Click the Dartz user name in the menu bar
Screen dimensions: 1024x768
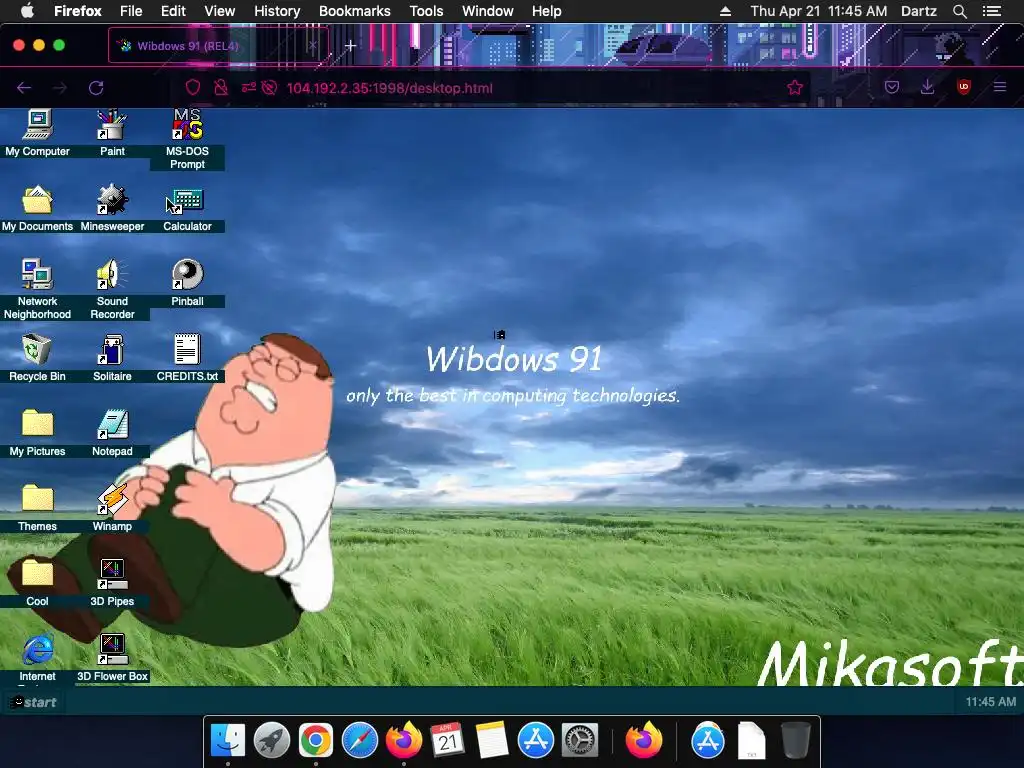pos(918,11)
